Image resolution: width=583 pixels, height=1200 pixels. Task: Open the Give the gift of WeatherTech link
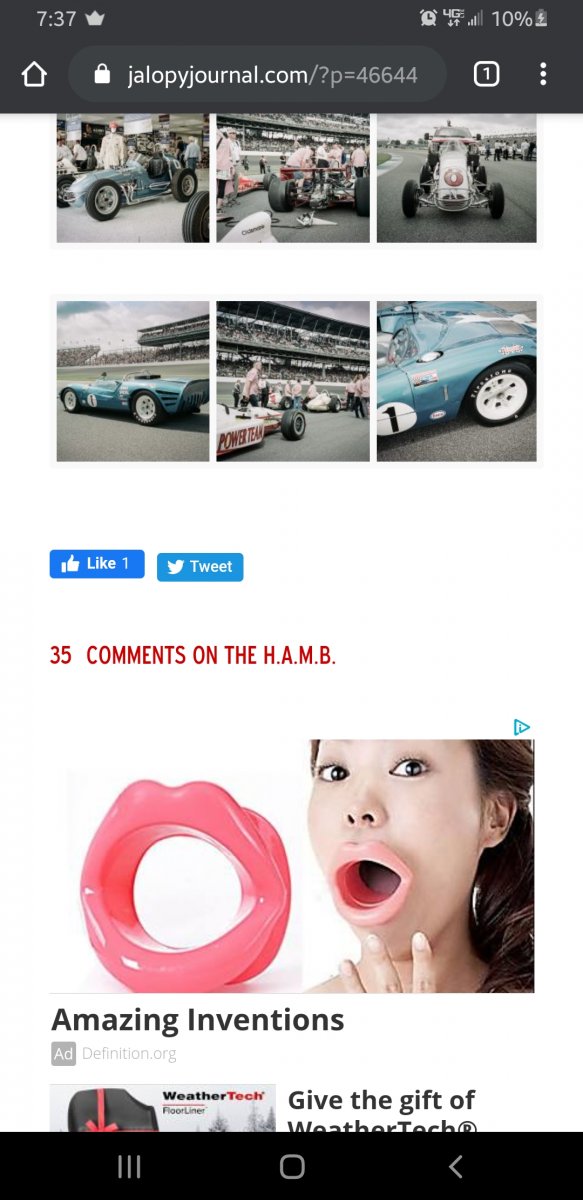(x=382, y=1110)
